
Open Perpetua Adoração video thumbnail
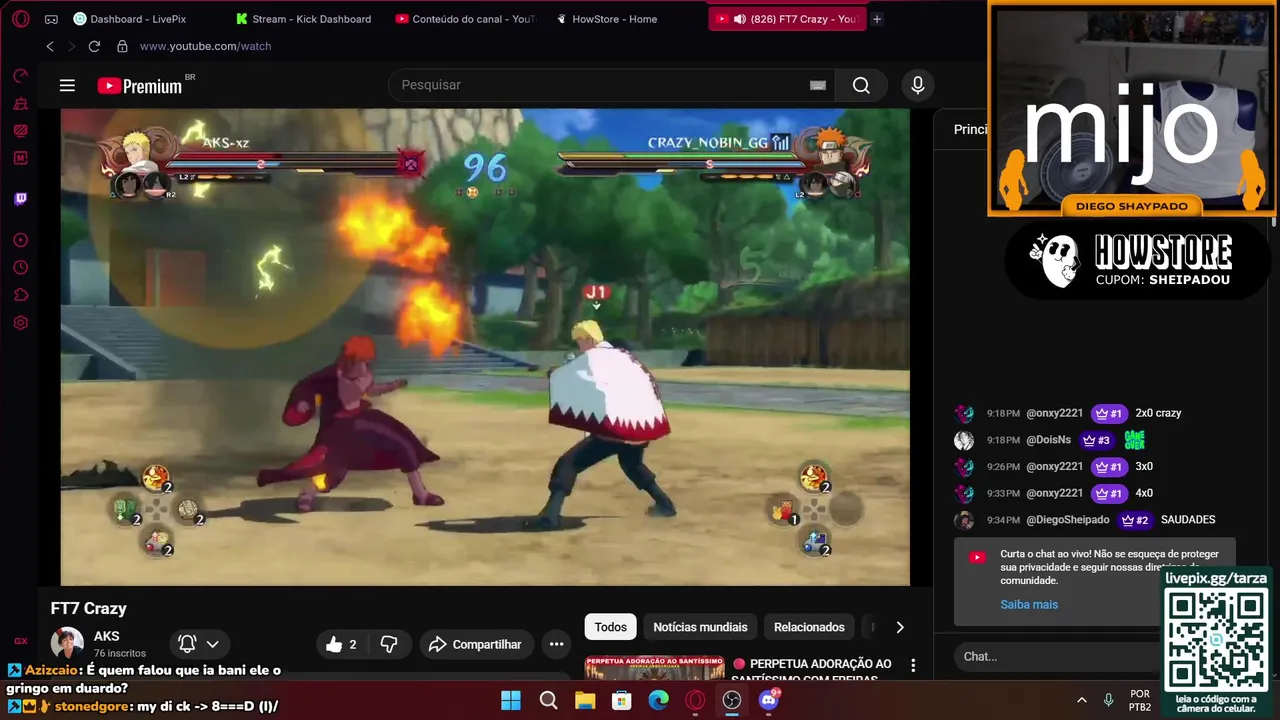click(x=655, y=669)
